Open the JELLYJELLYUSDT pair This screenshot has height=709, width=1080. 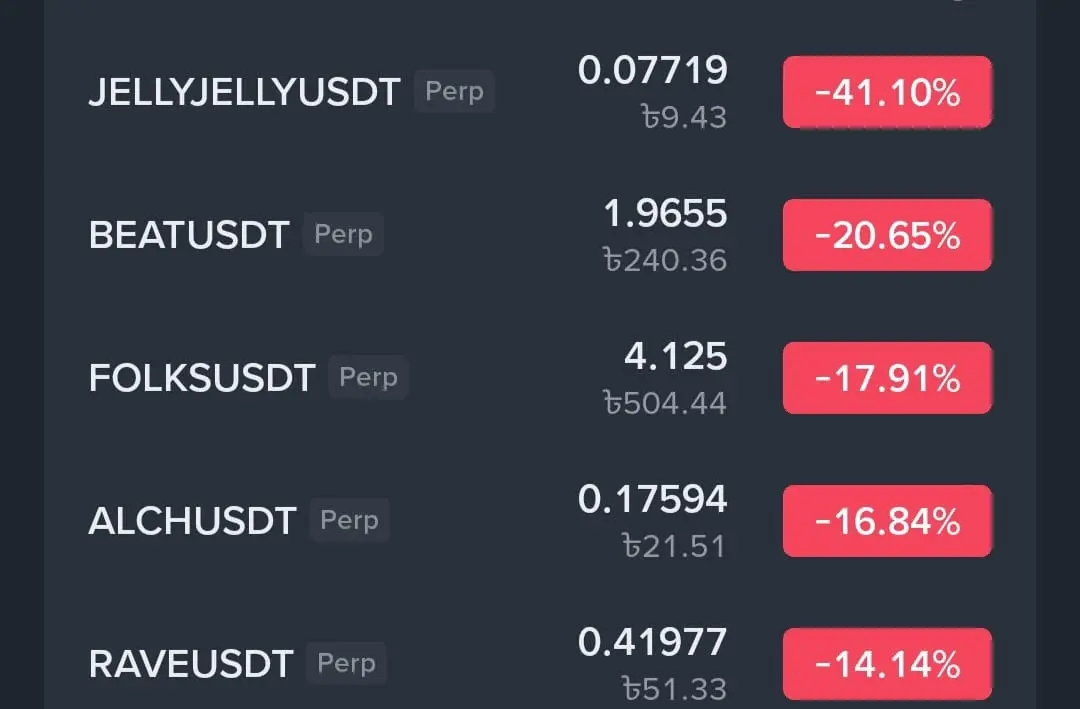pos(244,93)
